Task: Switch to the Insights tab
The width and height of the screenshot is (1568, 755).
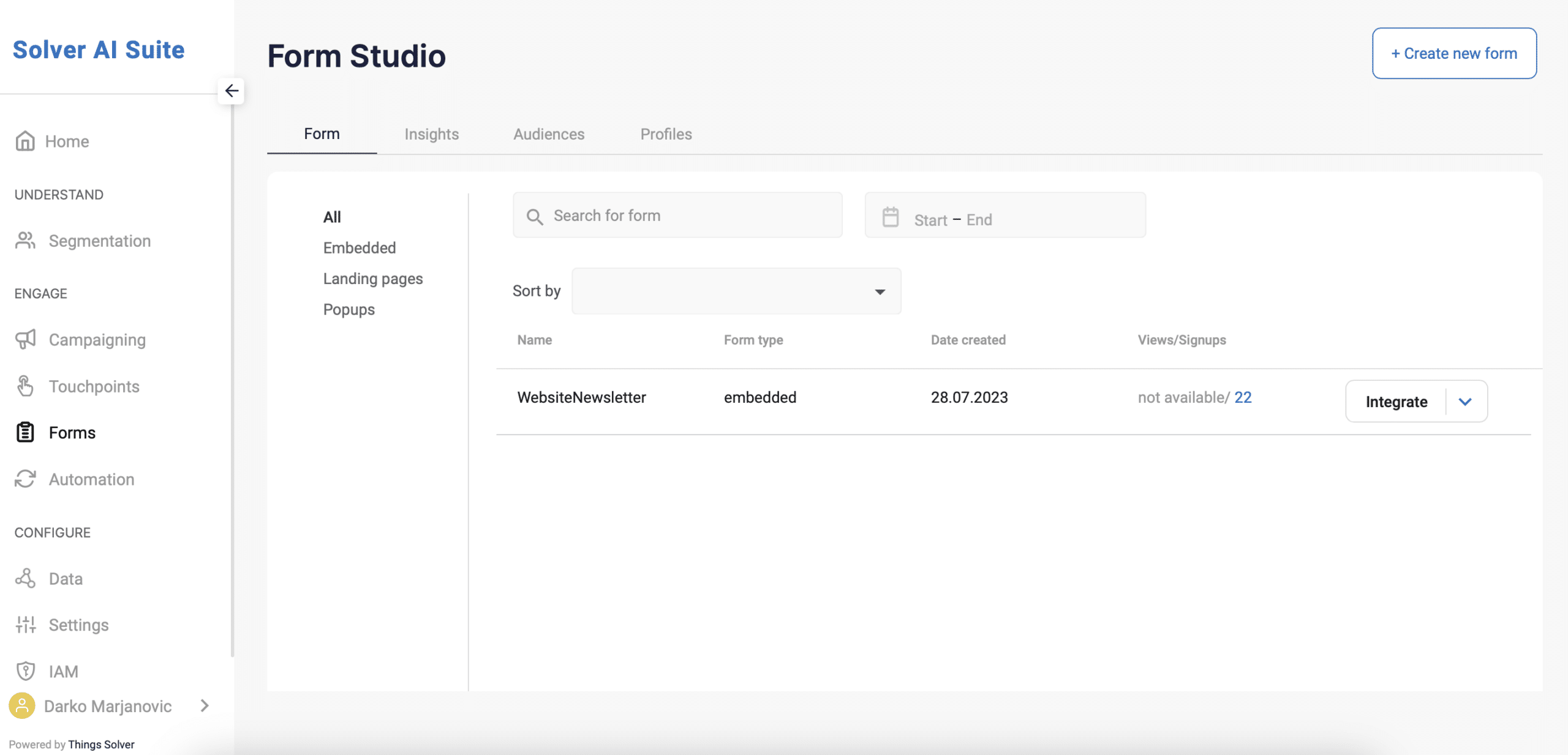Action: coord(431,134)
